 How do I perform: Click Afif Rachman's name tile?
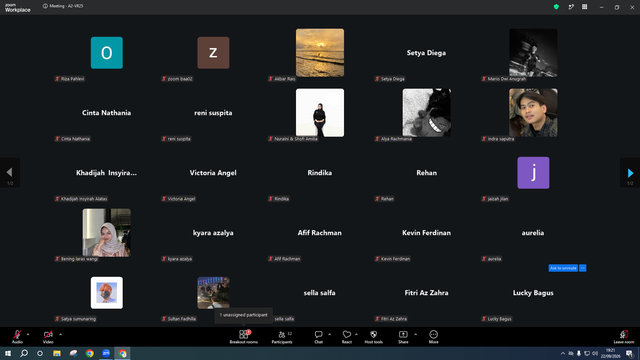[320, 233]
